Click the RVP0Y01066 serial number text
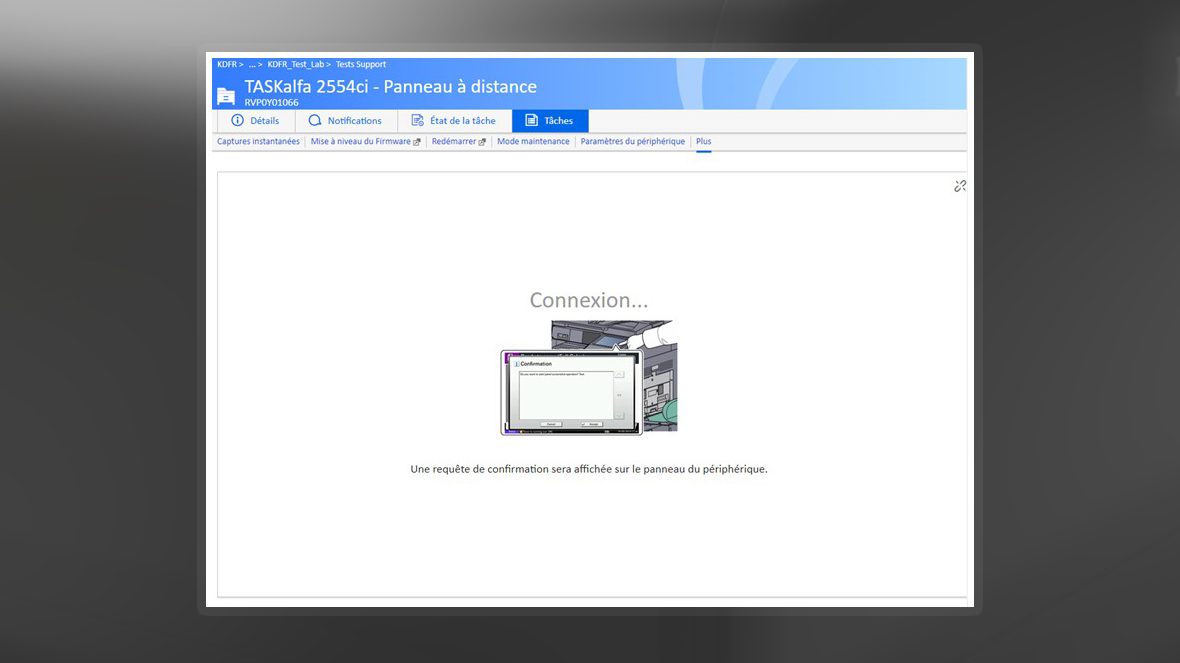The height and width of the screenshot is (663, 1180). (x=271, y=102)
